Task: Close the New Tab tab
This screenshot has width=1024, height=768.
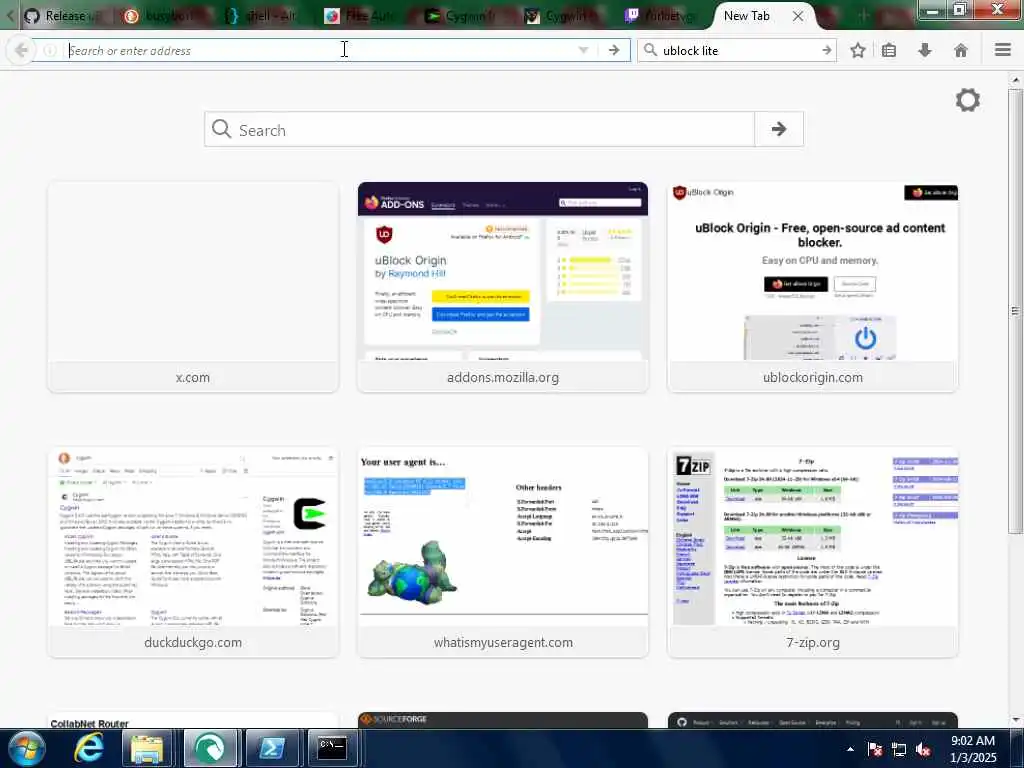Action: (x=797, y=16)
